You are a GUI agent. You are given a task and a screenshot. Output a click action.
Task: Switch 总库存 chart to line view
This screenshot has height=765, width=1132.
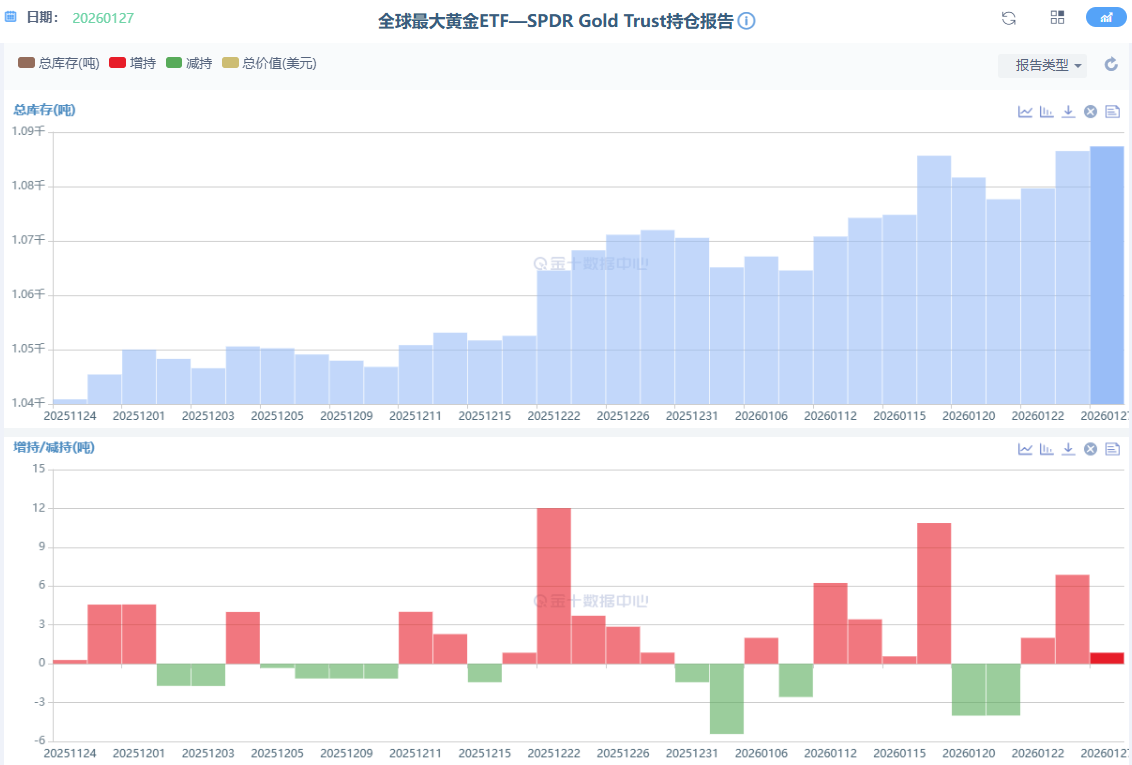(x=1025, y=111)
